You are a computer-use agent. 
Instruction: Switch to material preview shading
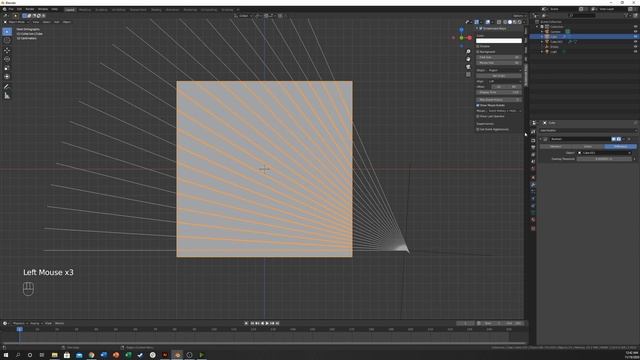tap(515, 22)
